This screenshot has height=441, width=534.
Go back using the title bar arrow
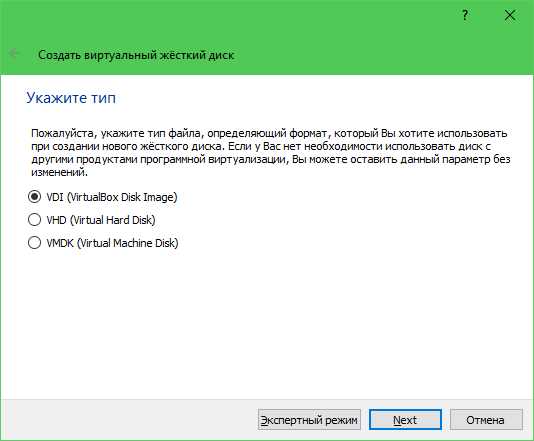(x=14, y=54)
